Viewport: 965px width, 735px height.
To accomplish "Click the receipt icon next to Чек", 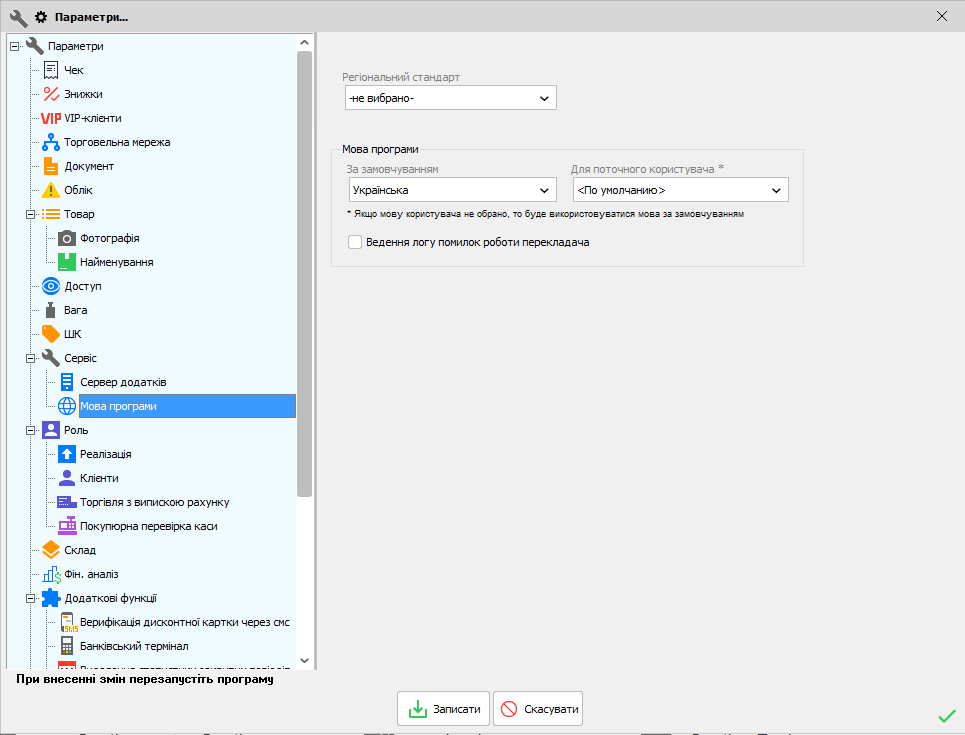I will (x=51, y=70).
